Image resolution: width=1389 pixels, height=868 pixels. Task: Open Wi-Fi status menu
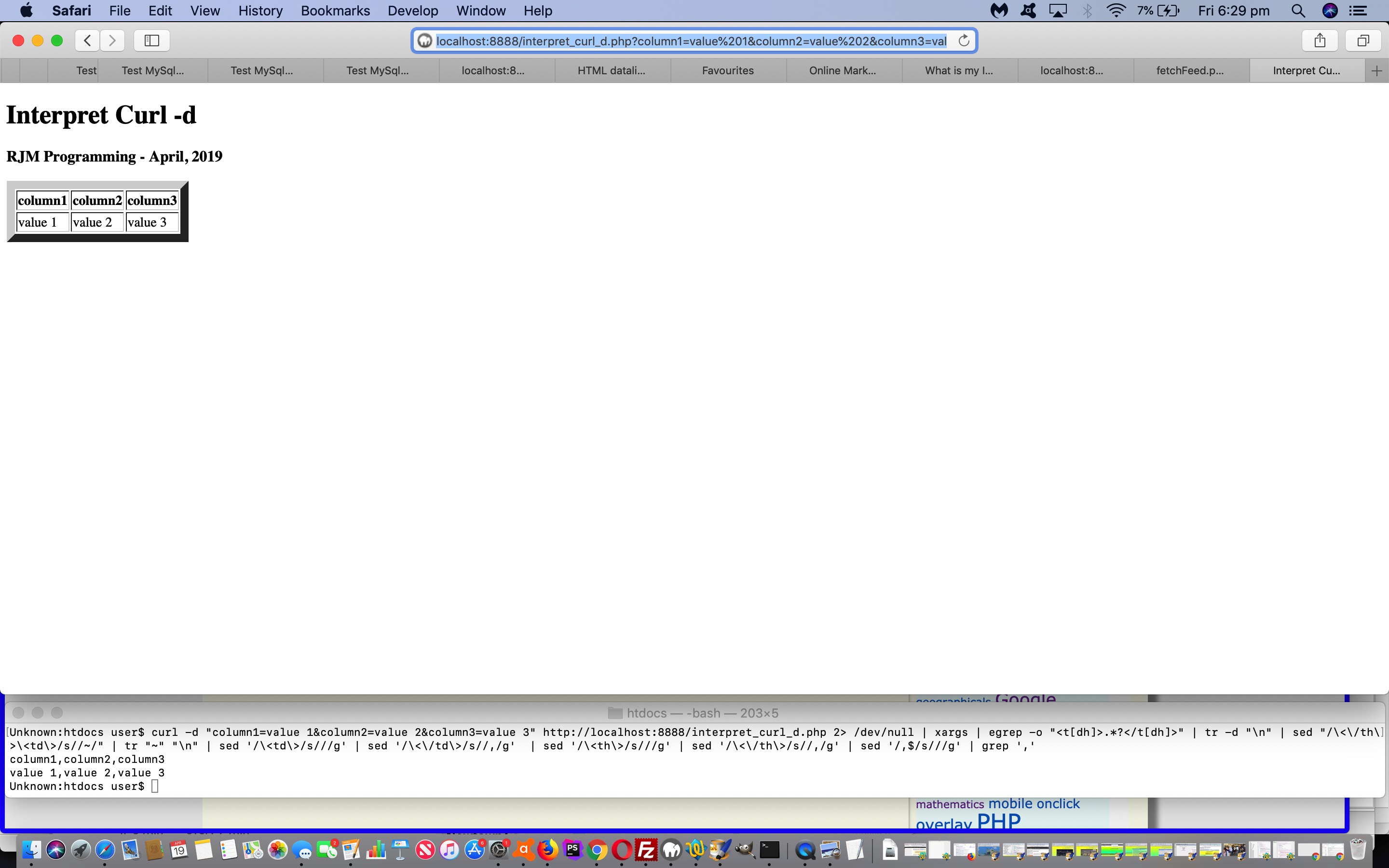coord(1116,10)
